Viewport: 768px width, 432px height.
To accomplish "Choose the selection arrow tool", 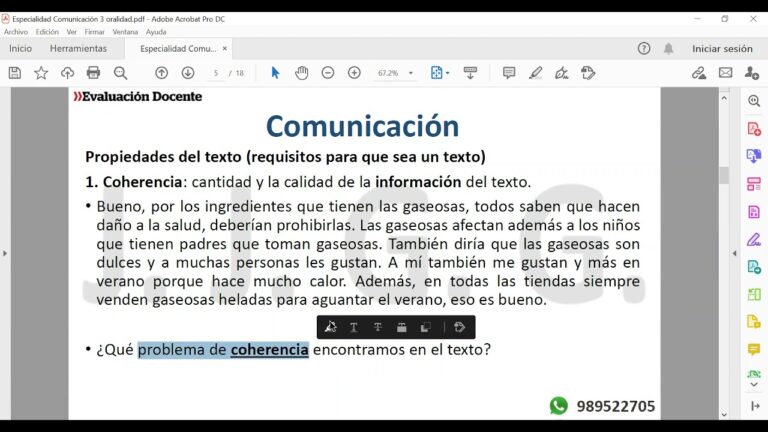I will click(x=275, y=73).
